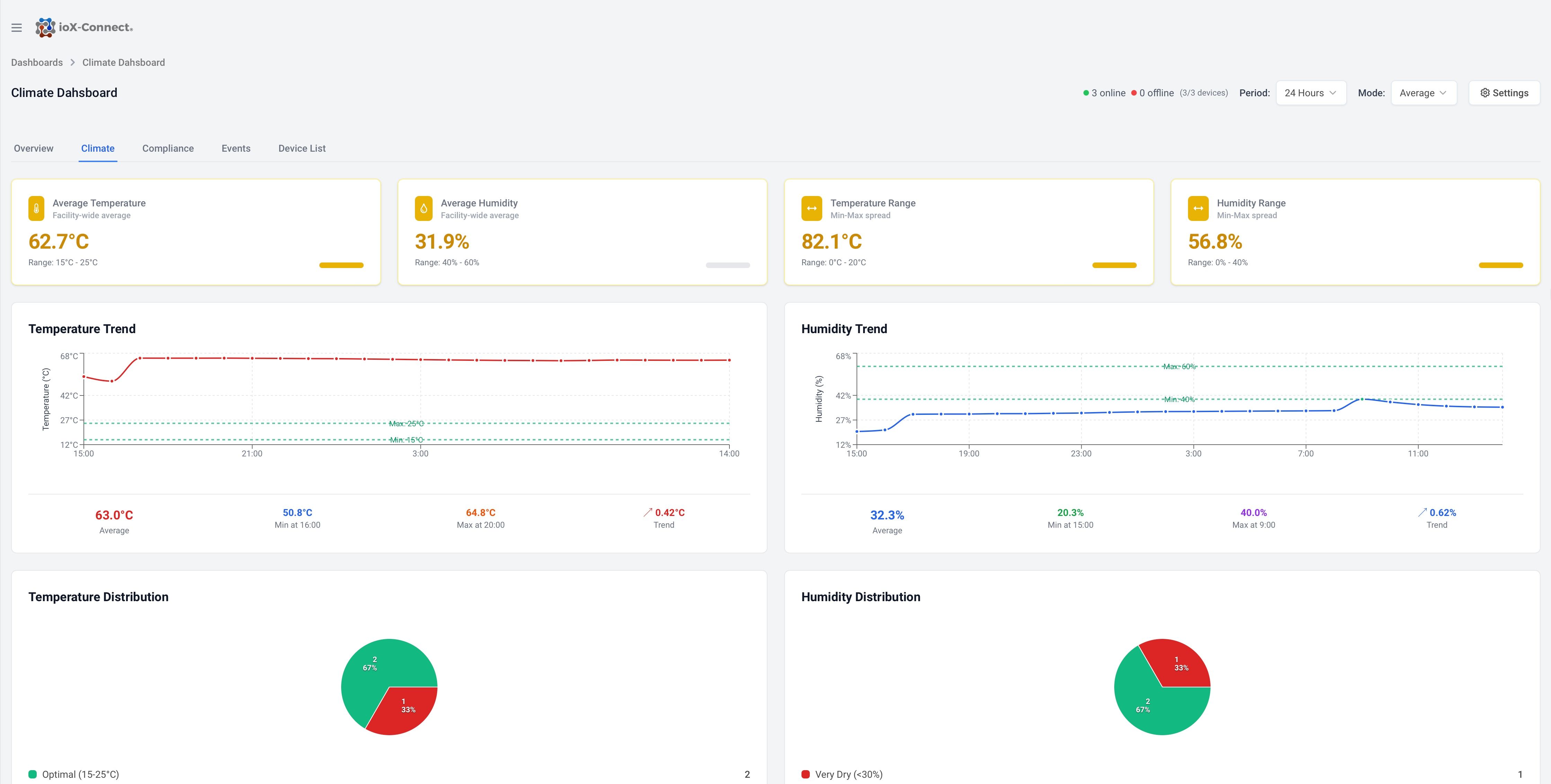This screenshot has height=784, width=1551.
Task: Expand the Mode Average dropdown
Action: (x=1423, y=93)
